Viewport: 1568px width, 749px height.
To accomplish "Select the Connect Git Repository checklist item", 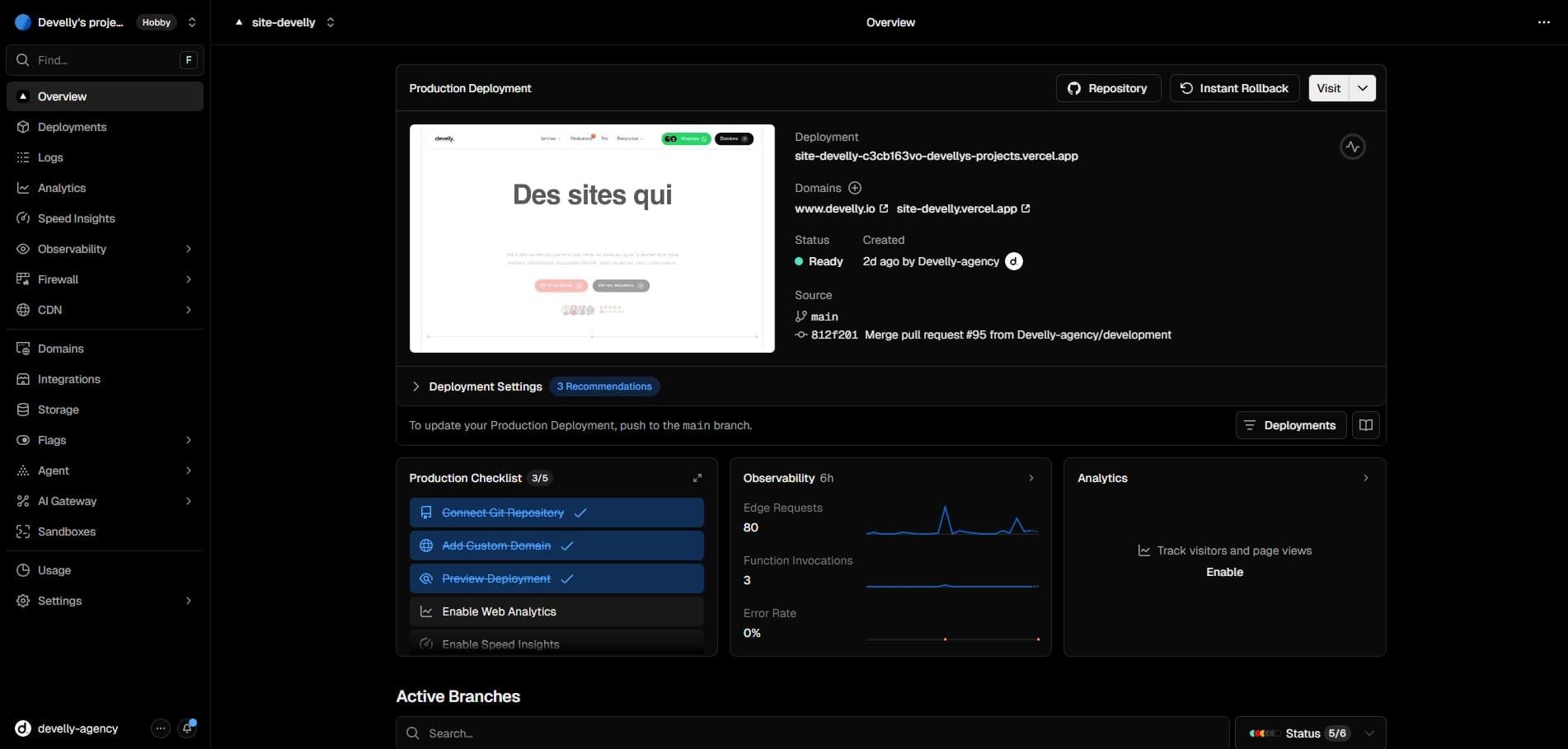I will (556, 513).
